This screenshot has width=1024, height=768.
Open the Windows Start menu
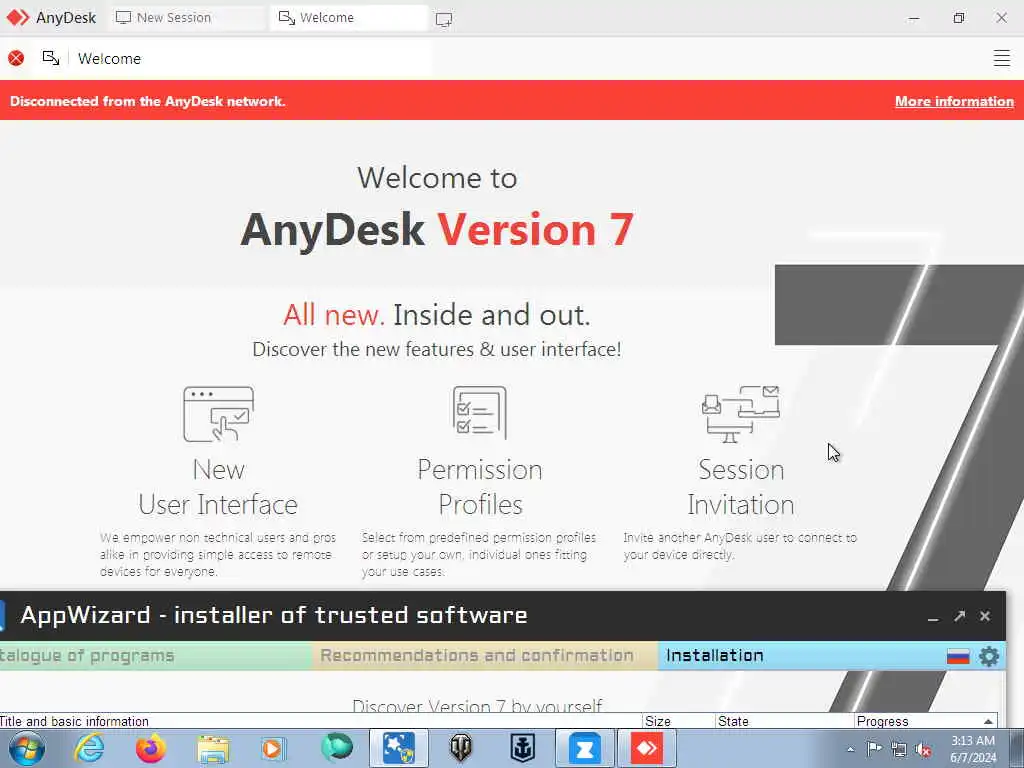(27, 748)
